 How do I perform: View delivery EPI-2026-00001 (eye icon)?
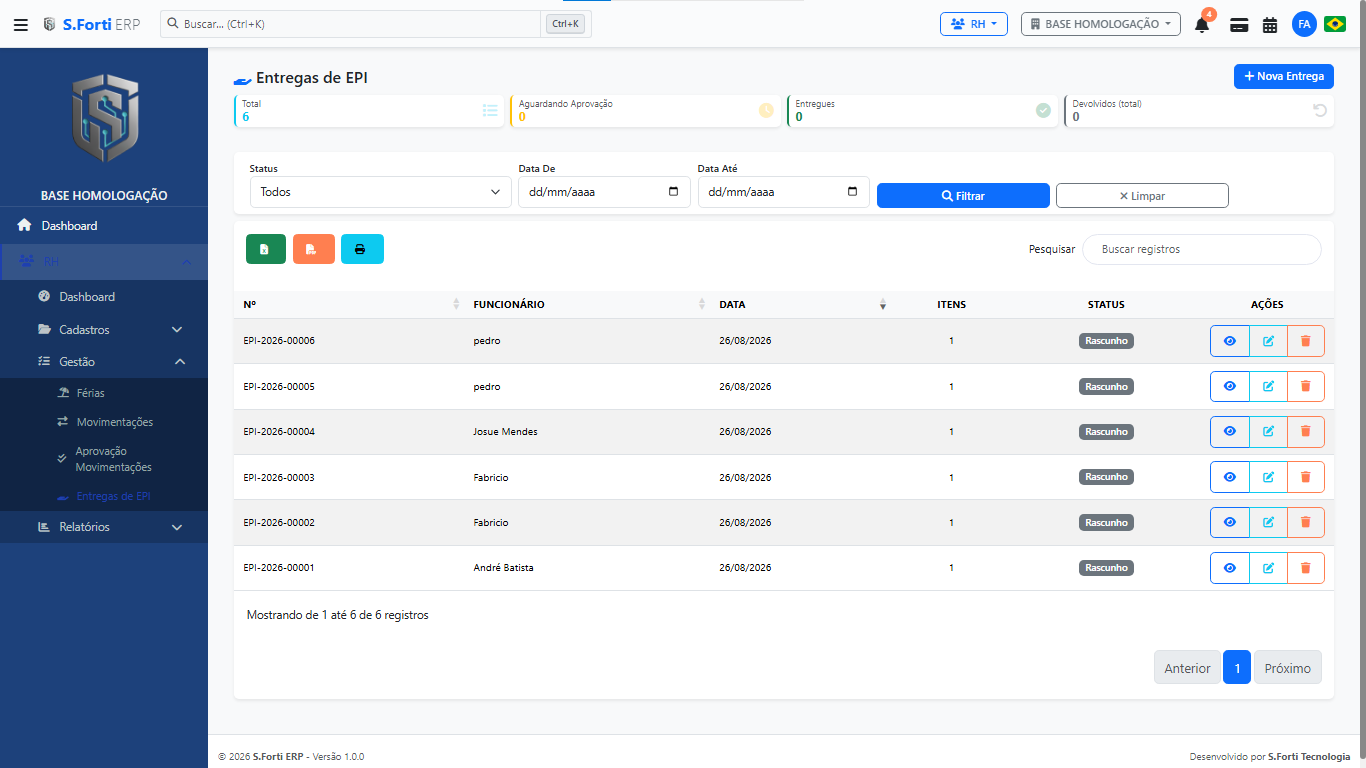click(1230, 568)
